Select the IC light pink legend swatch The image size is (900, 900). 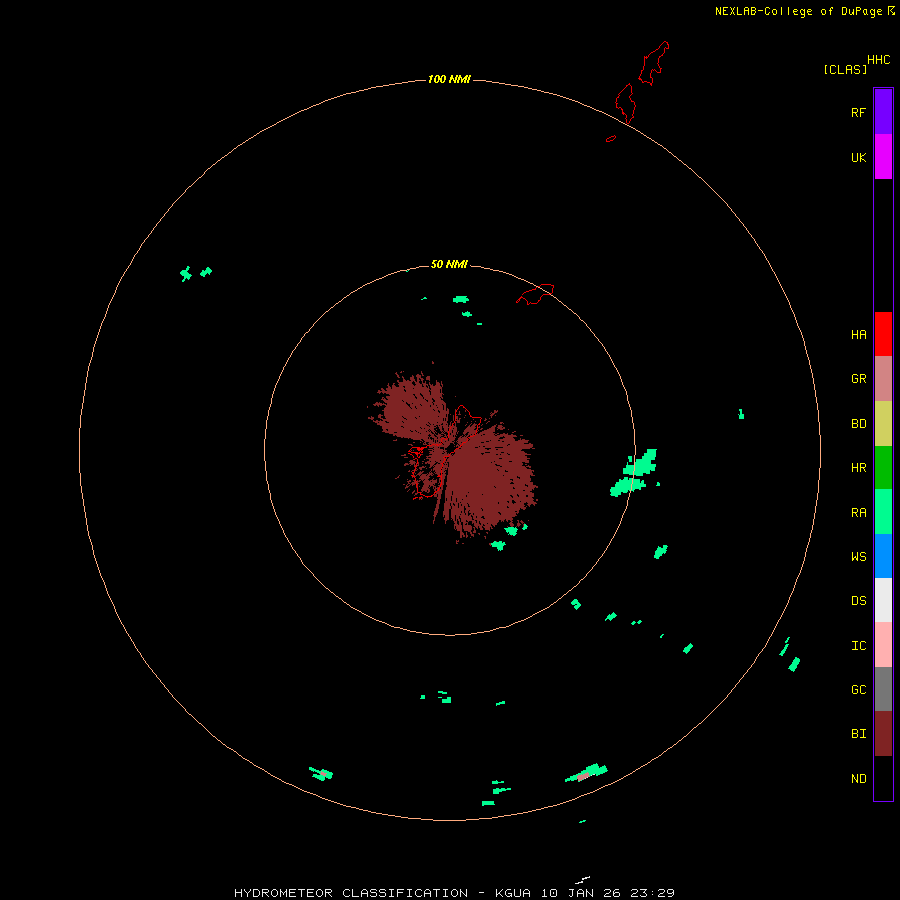point(883,645)
